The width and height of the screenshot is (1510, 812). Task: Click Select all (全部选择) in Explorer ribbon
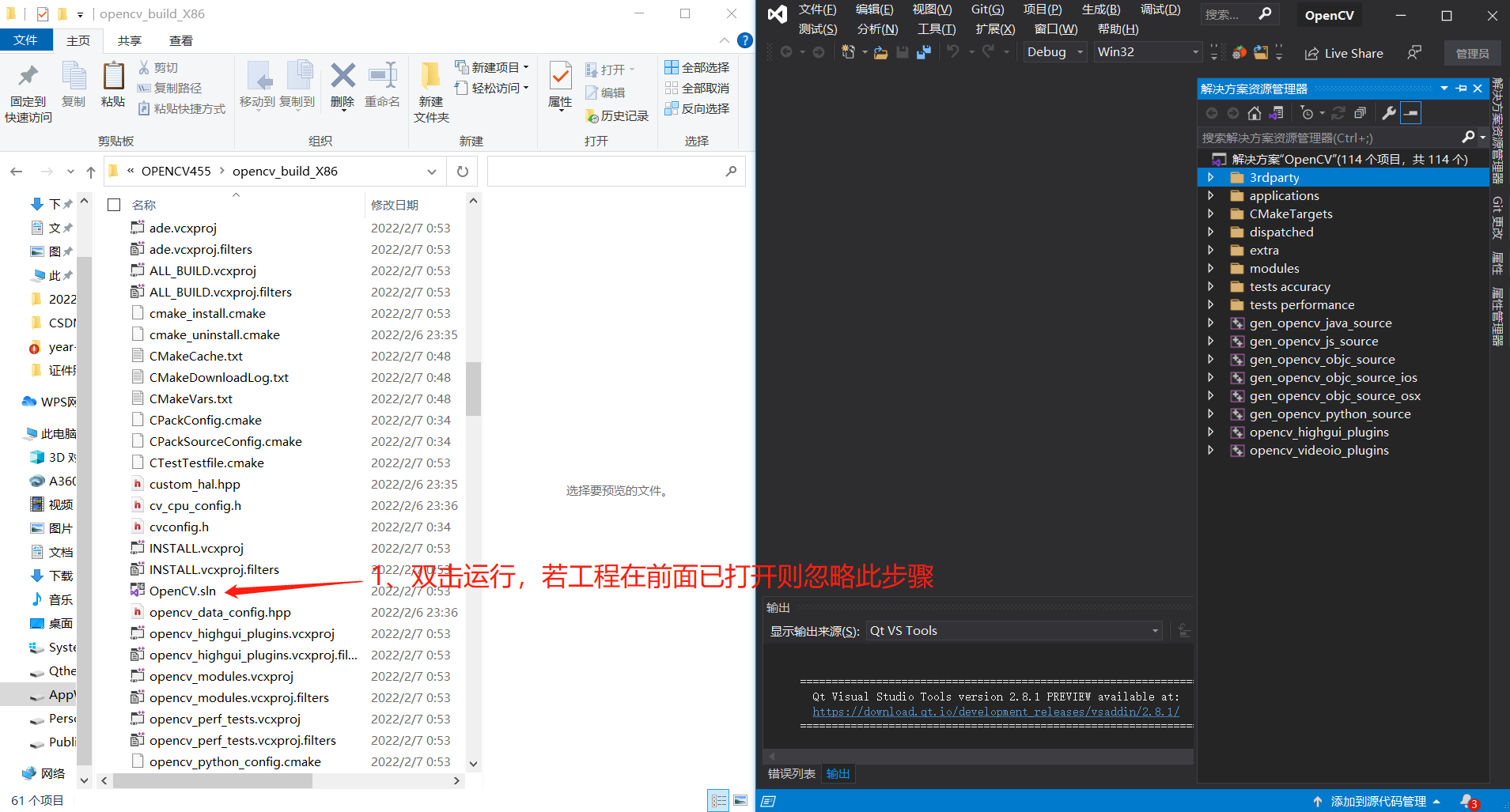697,67
